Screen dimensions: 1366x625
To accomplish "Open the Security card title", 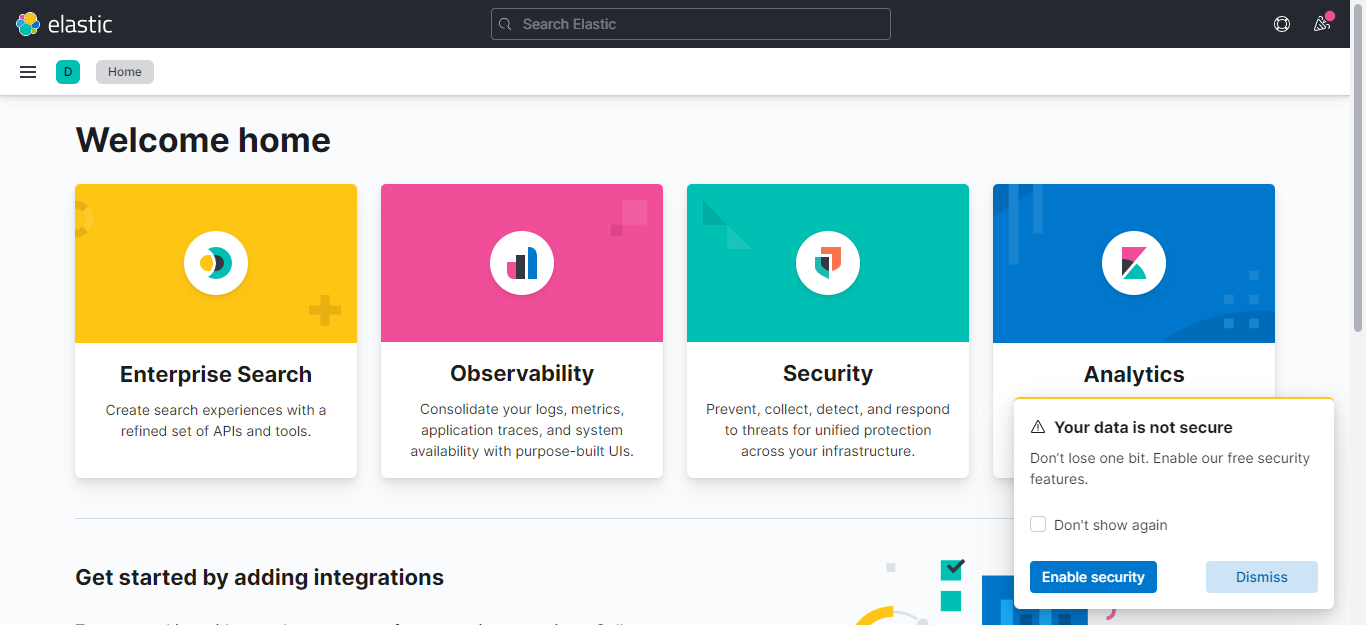I will (x=828, y=374).
